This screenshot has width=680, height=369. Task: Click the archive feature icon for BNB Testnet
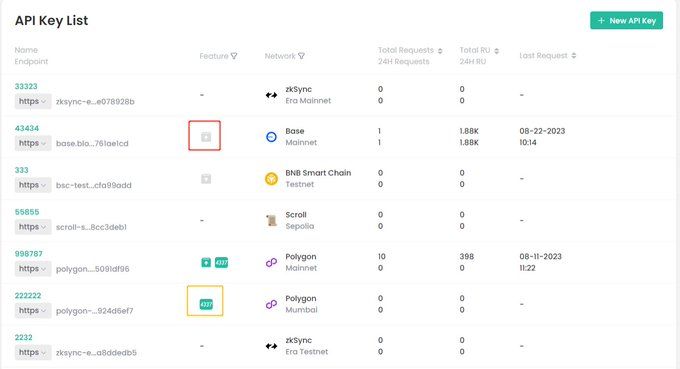[206, 179]
